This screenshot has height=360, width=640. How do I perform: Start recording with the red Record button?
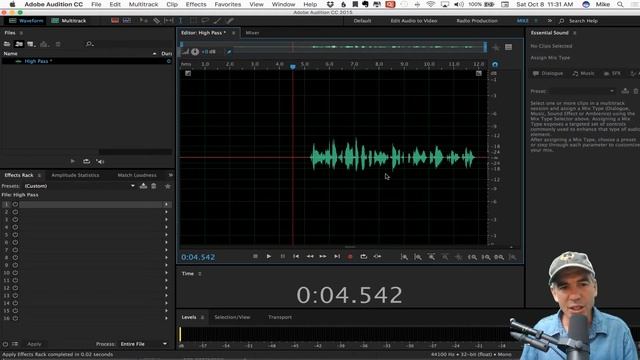coord(350,257)
